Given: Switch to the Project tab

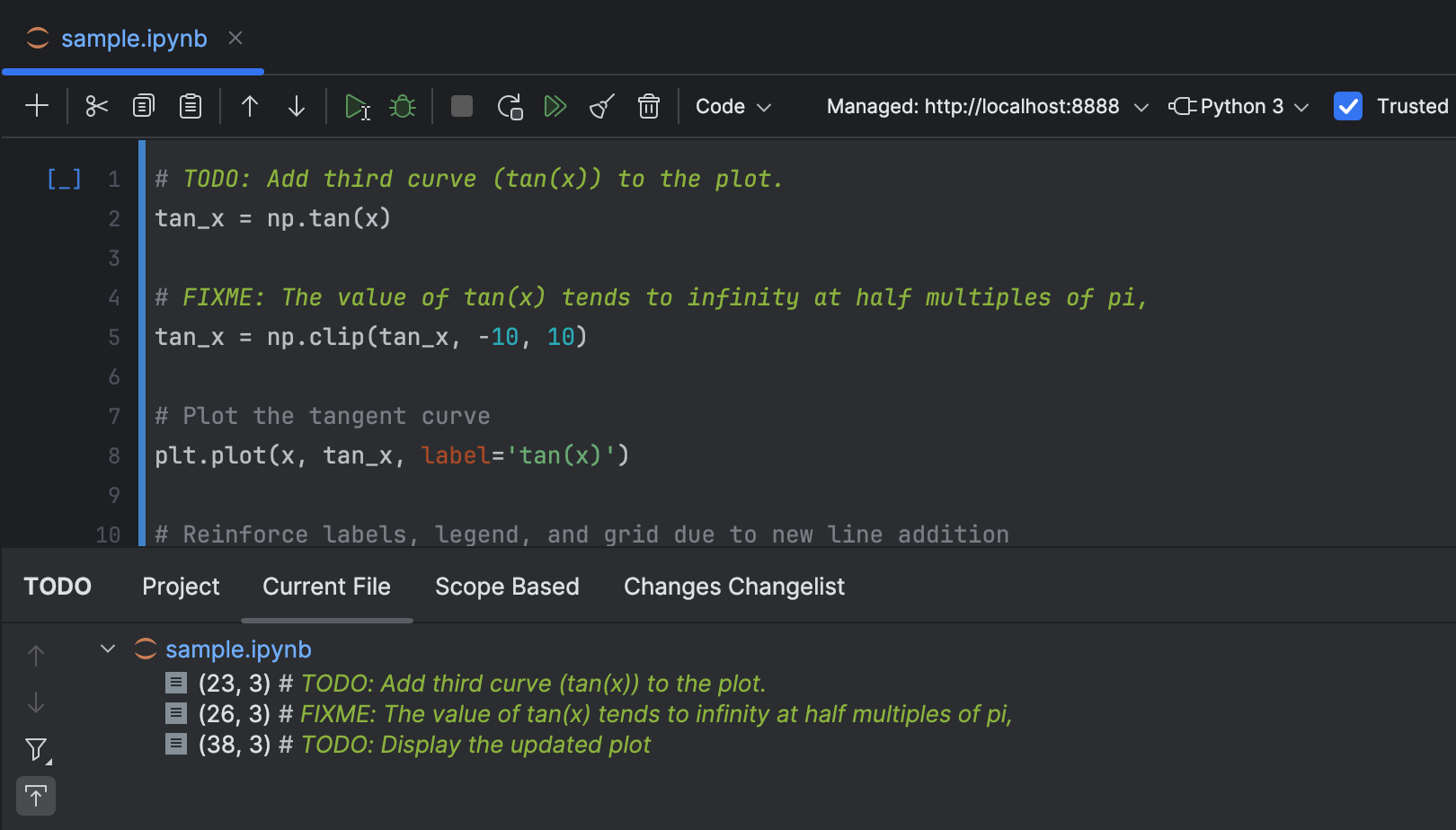Looking at the screenshot, I should (181, 587).
